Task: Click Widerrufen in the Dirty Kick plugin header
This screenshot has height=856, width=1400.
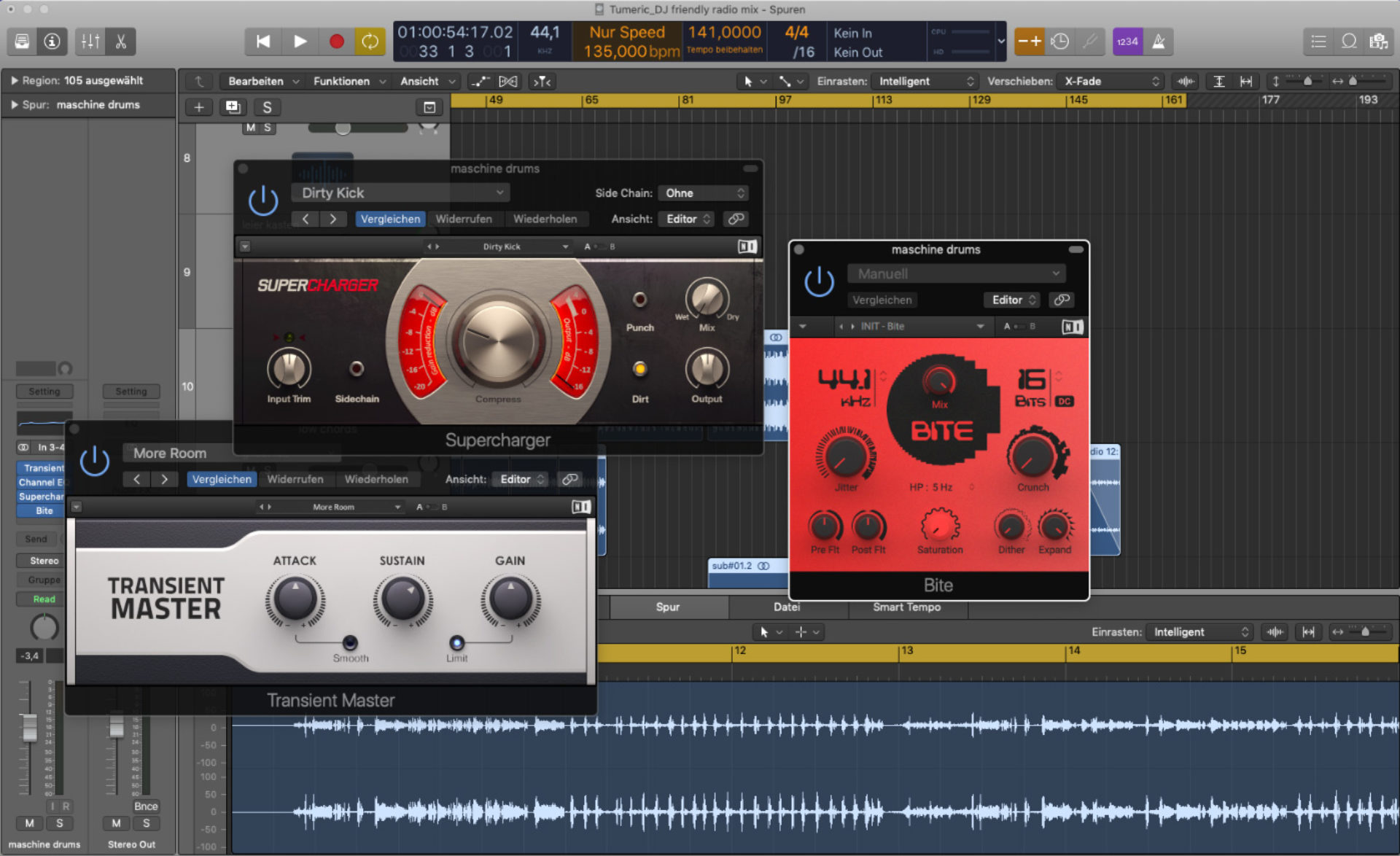Action: click(x=464, y=219)
